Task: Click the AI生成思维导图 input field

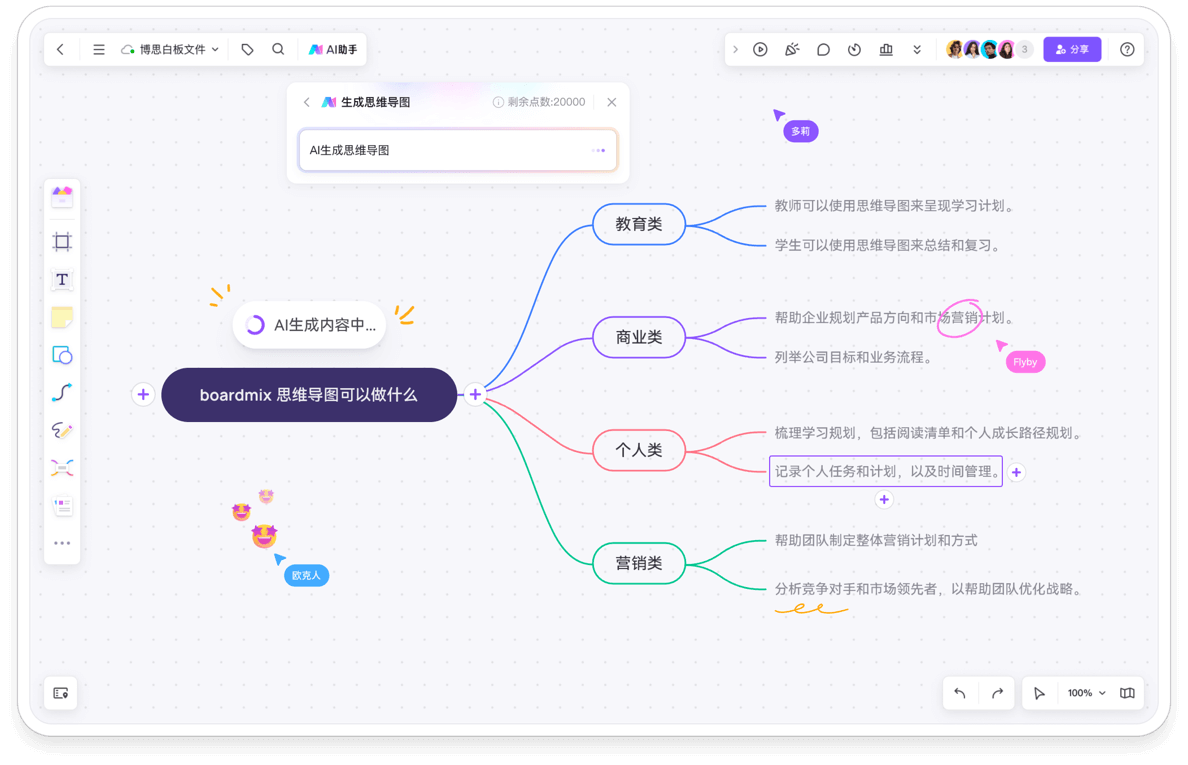Action: pos(458,150)
